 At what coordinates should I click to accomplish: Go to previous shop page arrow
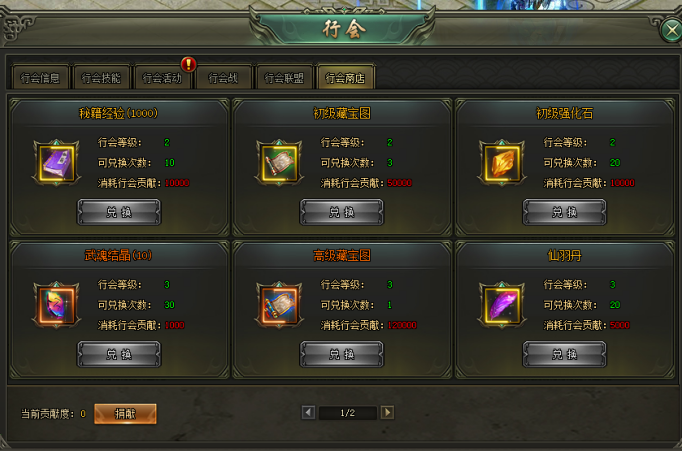[x=308, y=412]
